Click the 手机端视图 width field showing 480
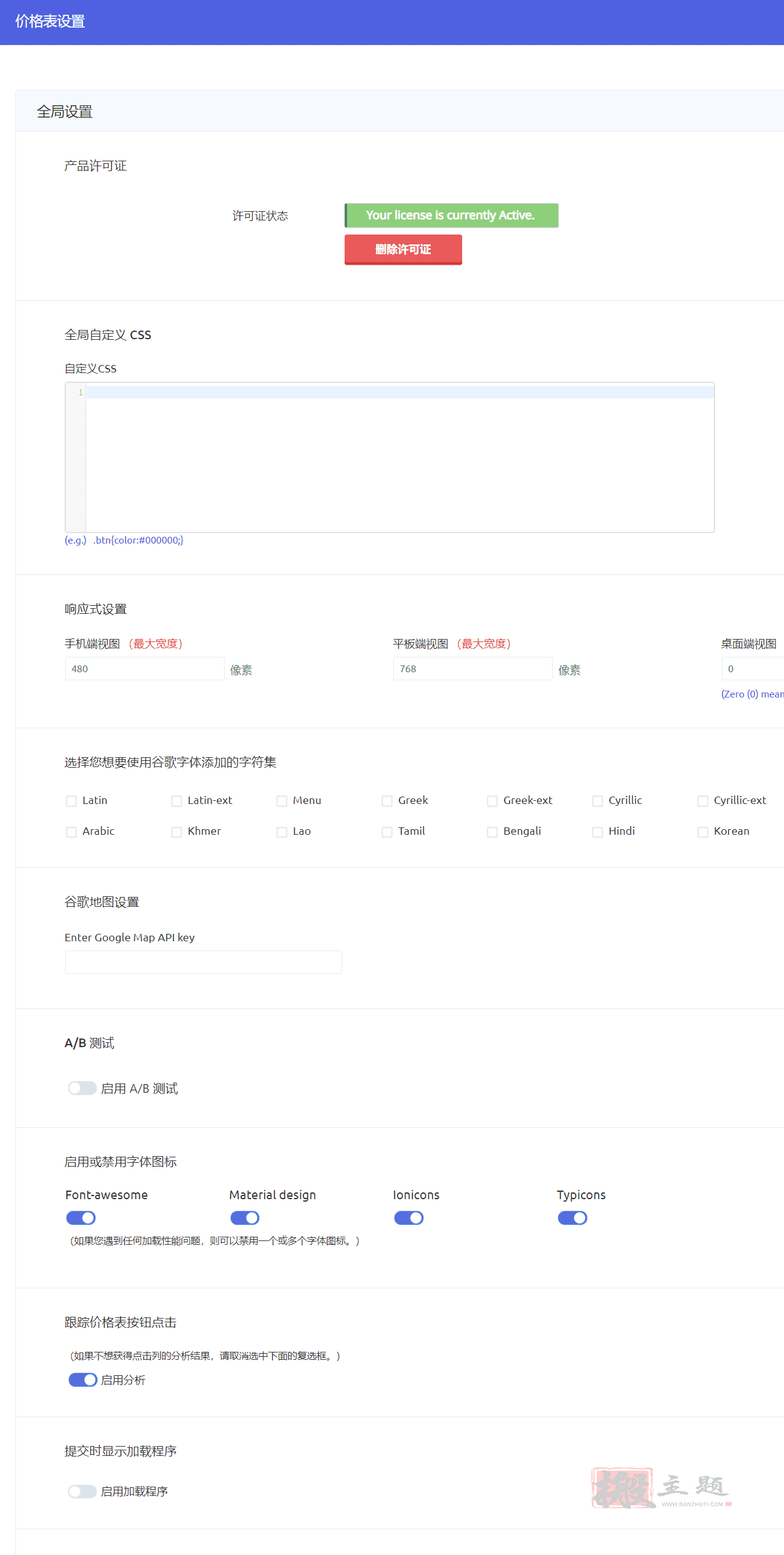The height and width of the screenshot is (1555, 784). pos(145,669)
